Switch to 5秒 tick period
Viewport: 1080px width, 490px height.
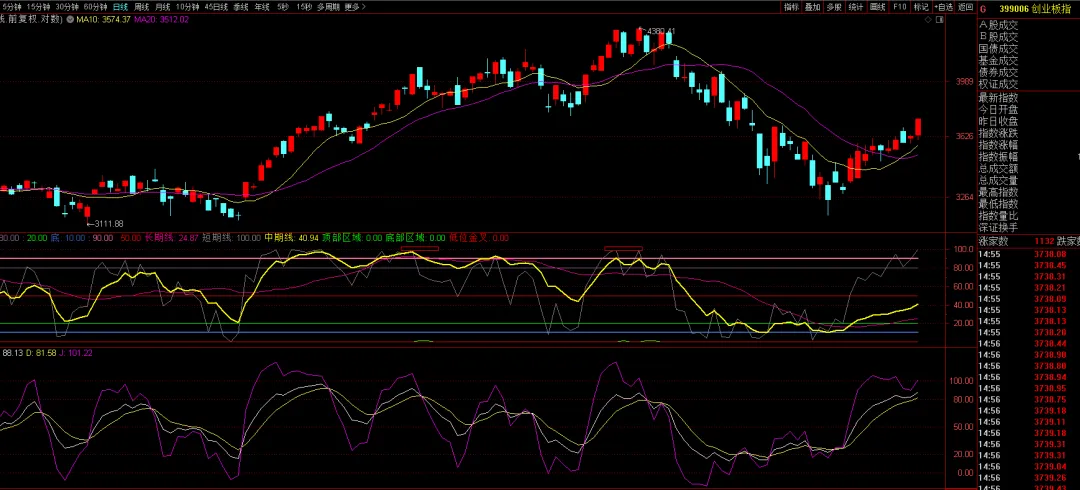[x=282, y=7]
